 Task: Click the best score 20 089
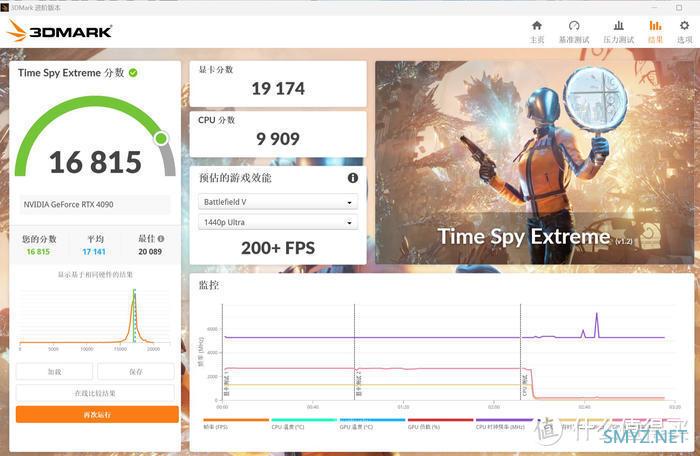pos(150,252)
